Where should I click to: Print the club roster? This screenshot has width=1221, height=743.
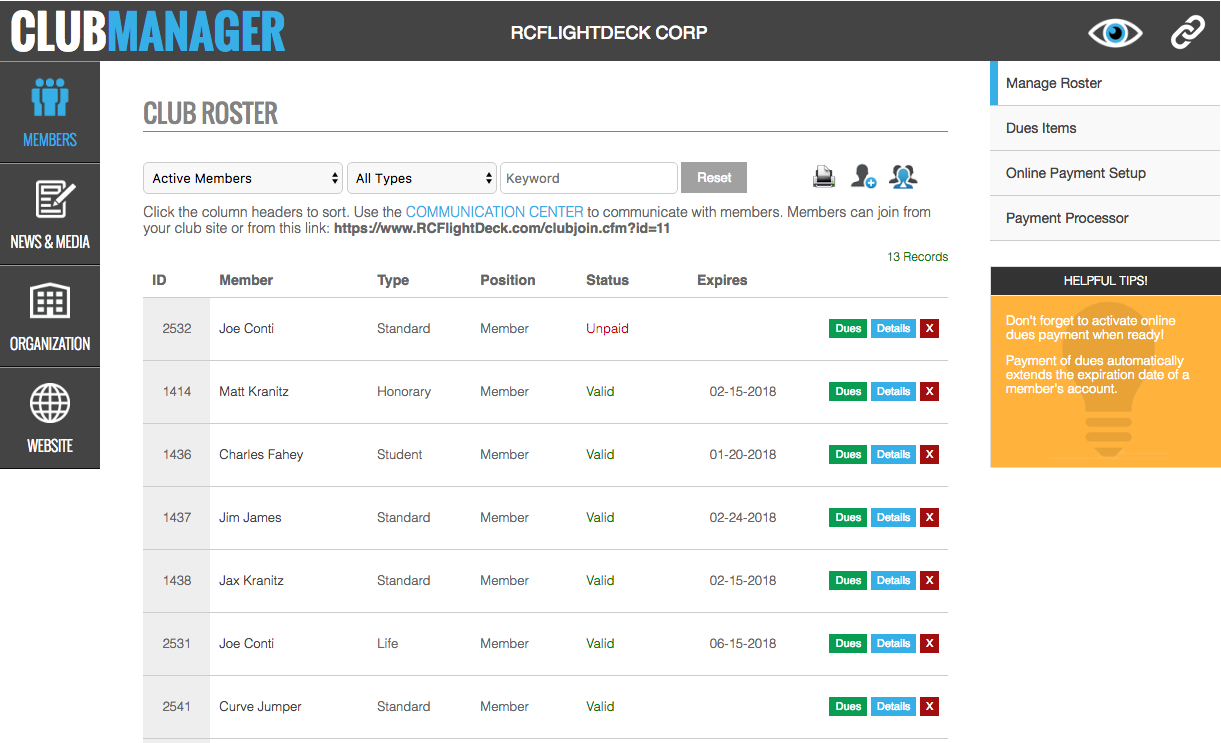(x=824, y=177)
